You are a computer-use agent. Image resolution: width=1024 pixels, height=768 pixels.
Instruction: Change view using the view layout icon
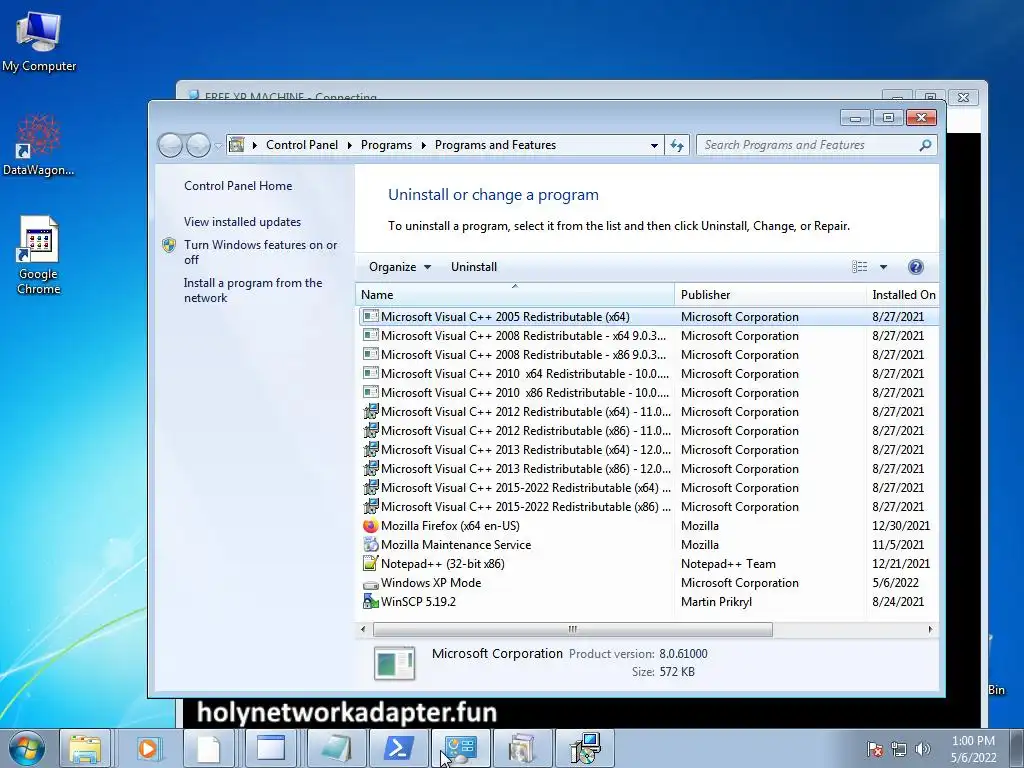859,266
